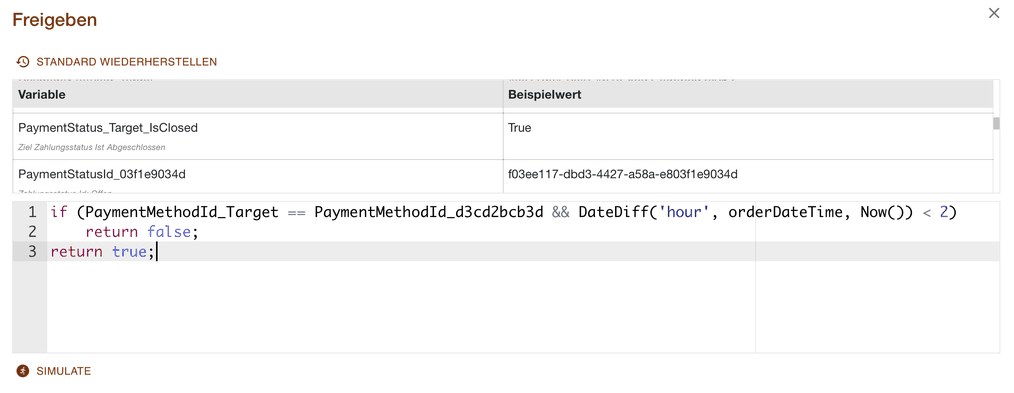Click PaymentMethodId_d3cd2bcb3d in the code
The width and height of the screenshot is (1014, 393).
pos(429,212)
